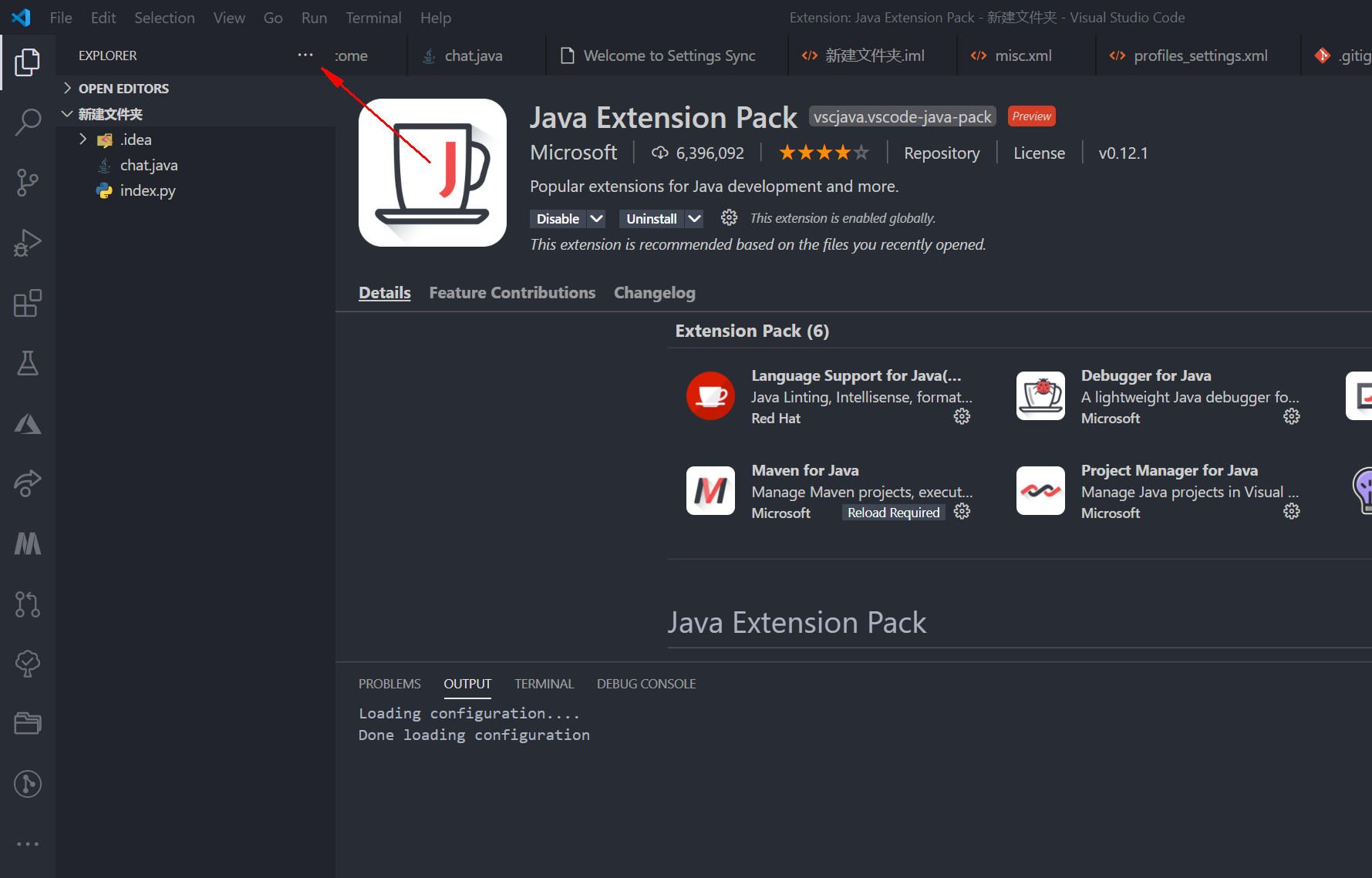Image resolution: width=1372 pixels, height=878 pixels.
Task: Open the Explorer view in activity bar
Action: click(x=28, y=62)
